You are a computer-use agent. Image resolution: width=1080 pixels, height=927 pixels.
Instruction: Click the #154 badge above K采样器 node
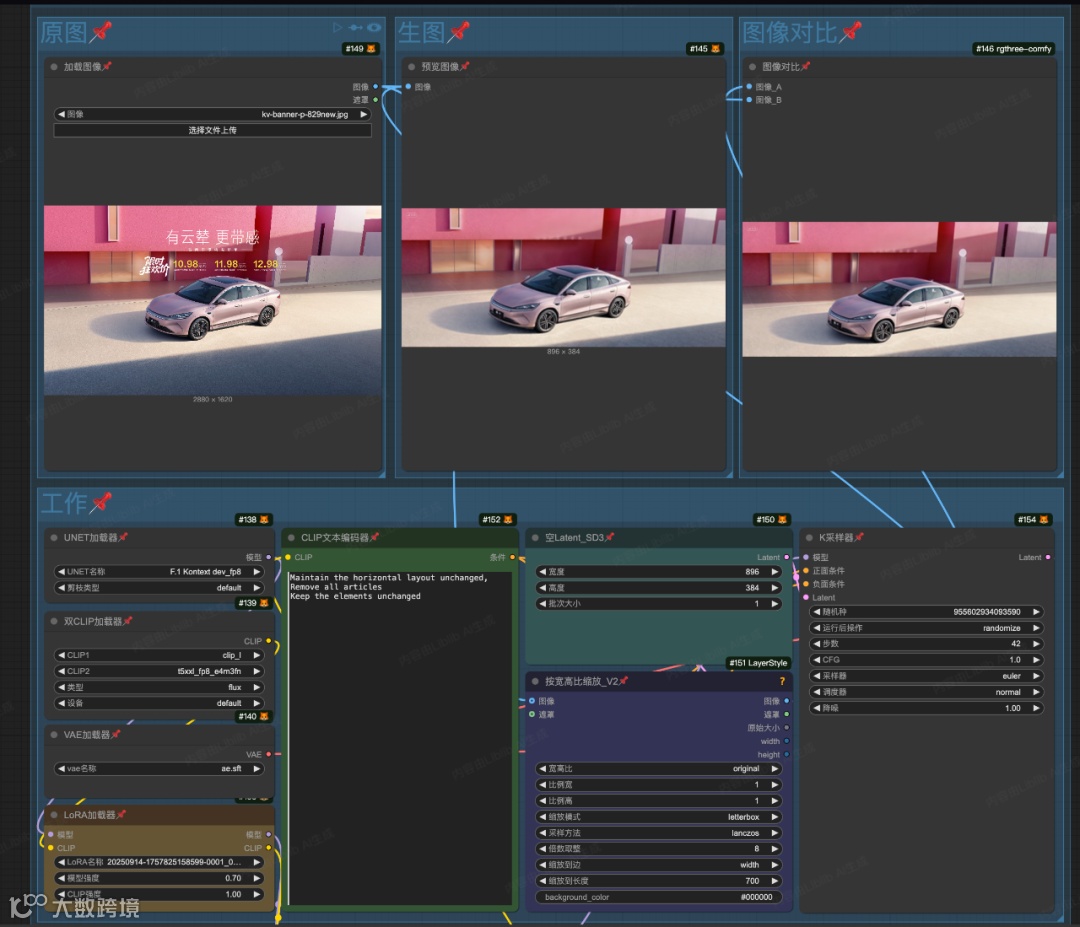point(1034,520)
